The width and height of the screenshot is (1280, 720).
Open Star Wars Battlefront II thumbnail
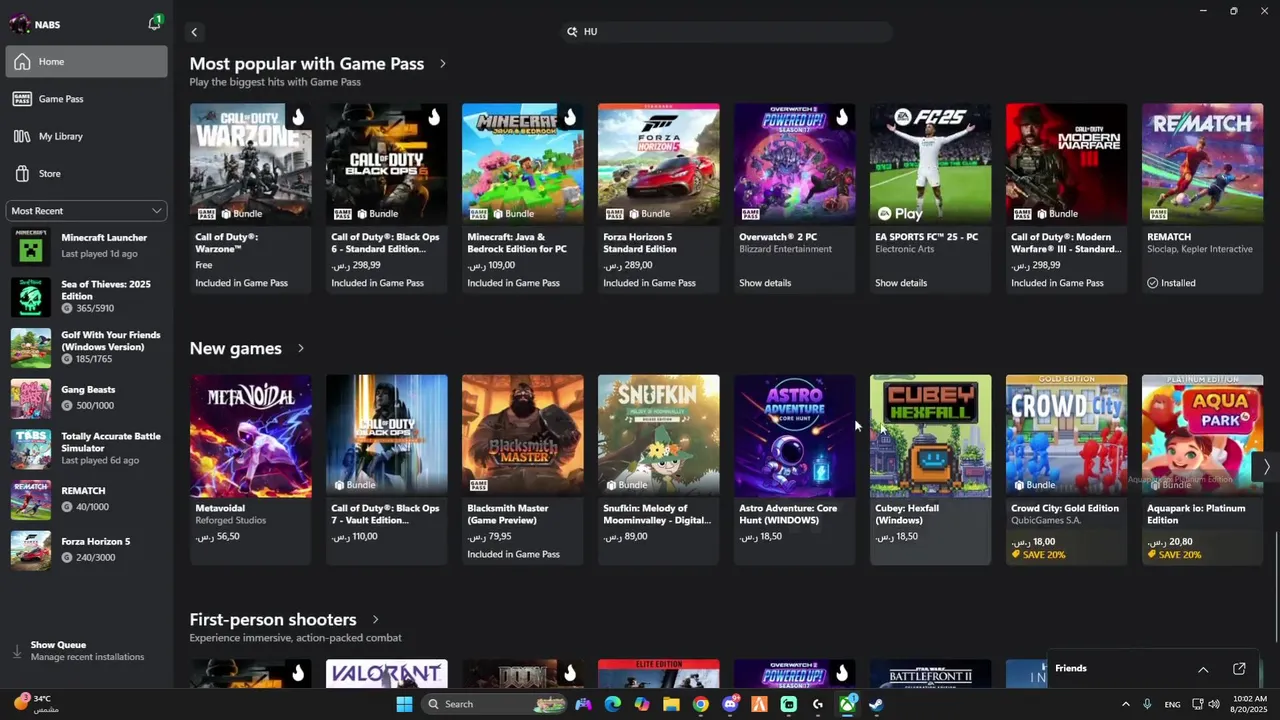[x=931, y=673]
